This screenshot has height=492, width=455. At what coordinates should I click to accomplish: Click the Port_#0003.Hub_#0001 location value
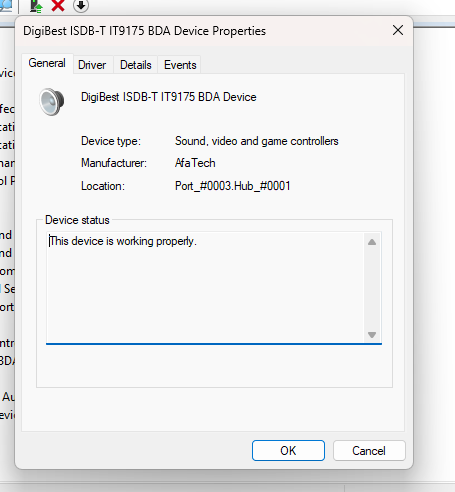tap(233, 186)
